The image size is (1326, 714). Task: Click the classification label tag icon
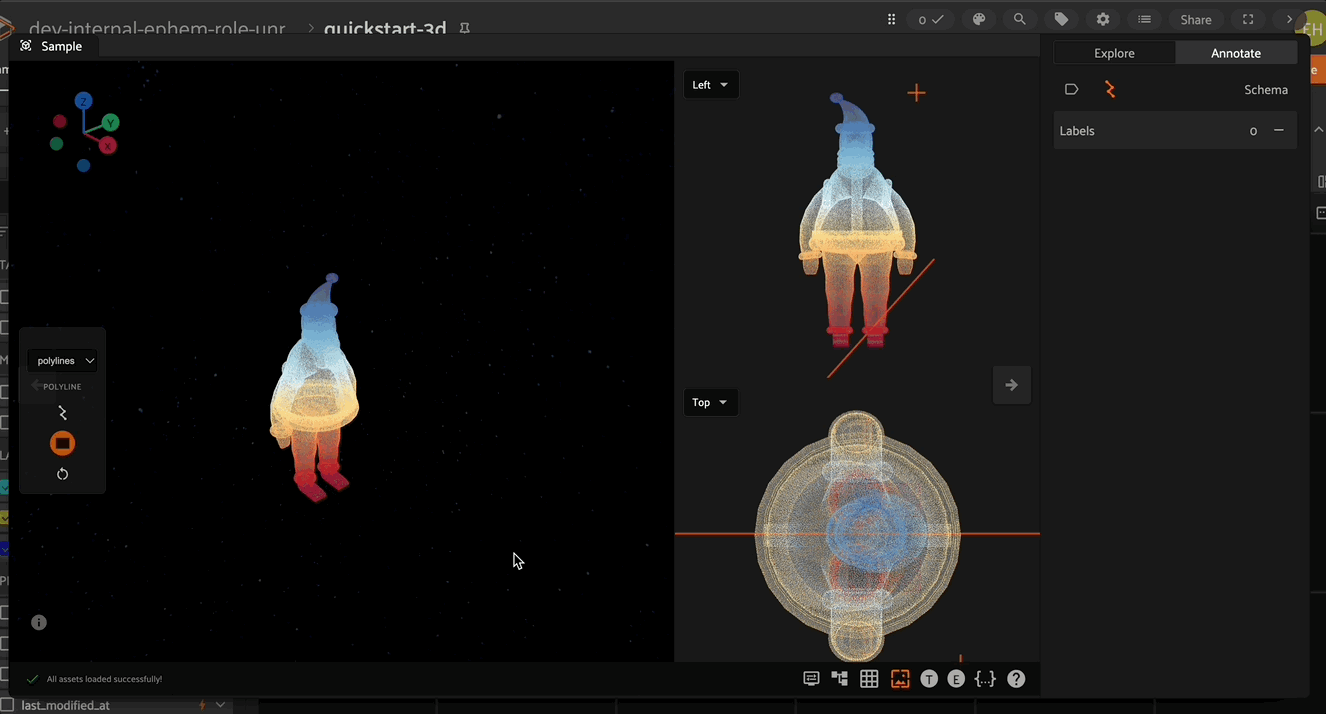pos(1071,90)
